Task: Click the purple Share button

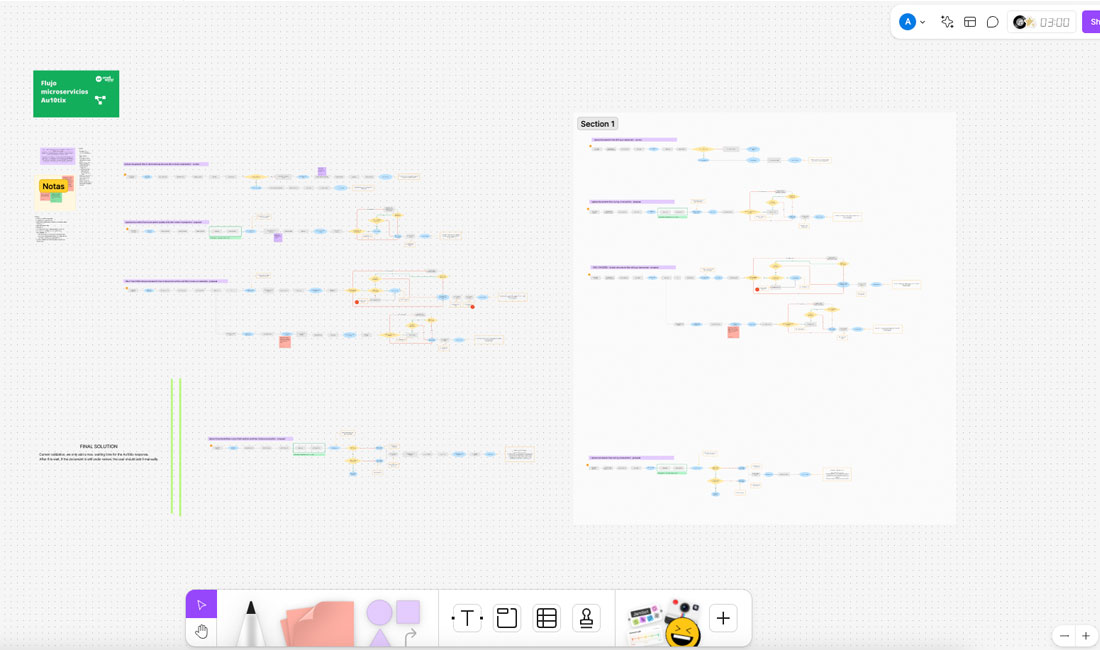Action: [1091, 22]
